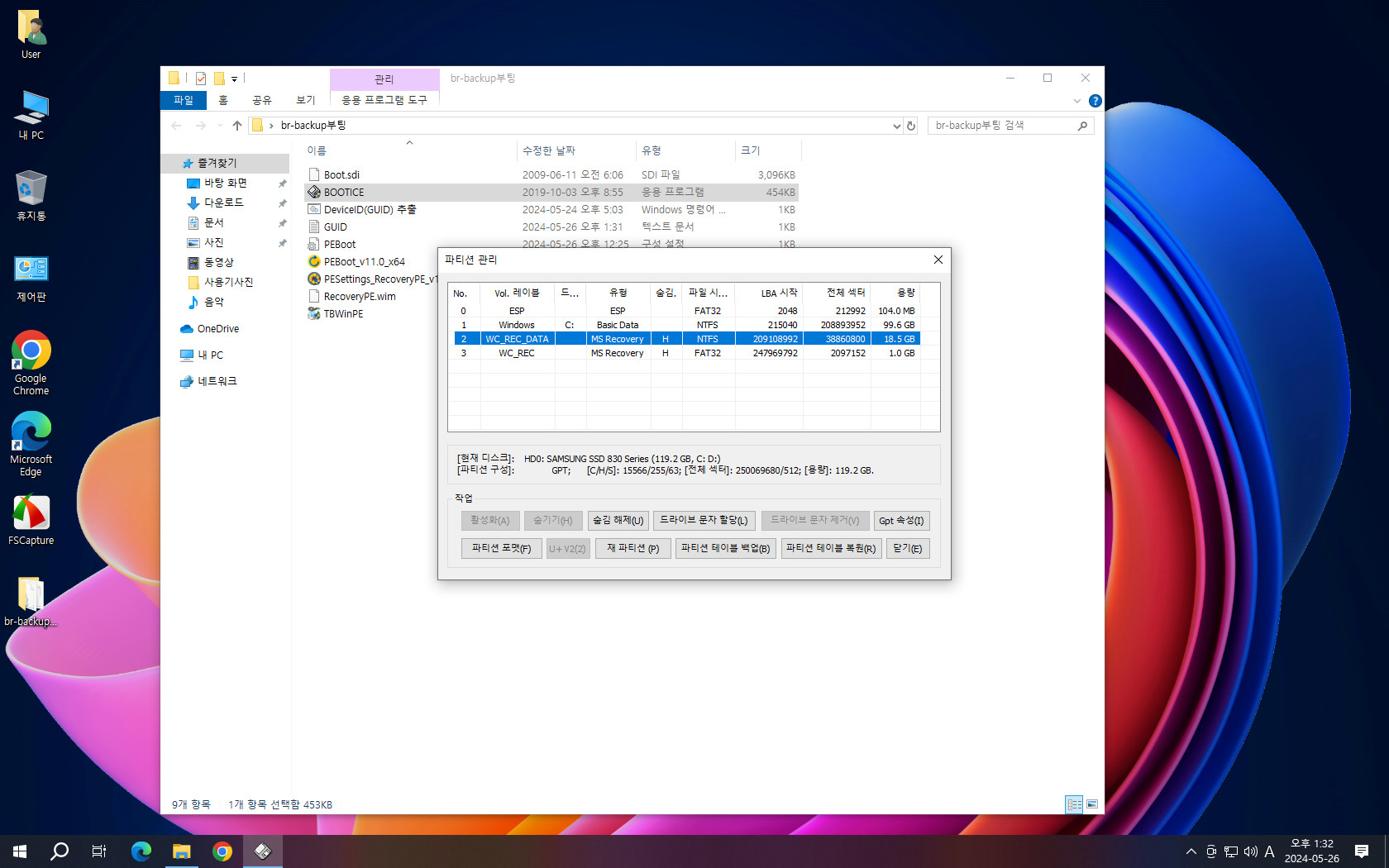Screen dimensions: 1389x868
Task: Open the quick access toolbar customize dropdown
Action: [x=234, y=79]
